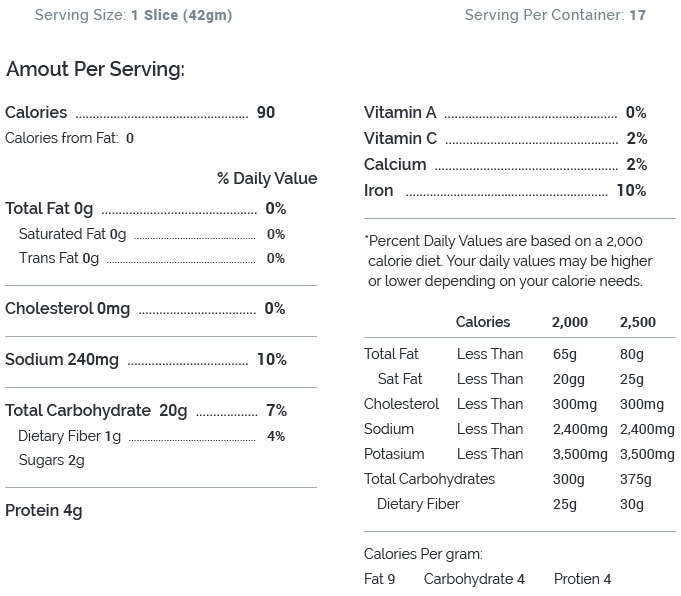Click the Calories from Fat line
Image resolution: width=681 pixels, height=596 pixels.
(69, 138)
